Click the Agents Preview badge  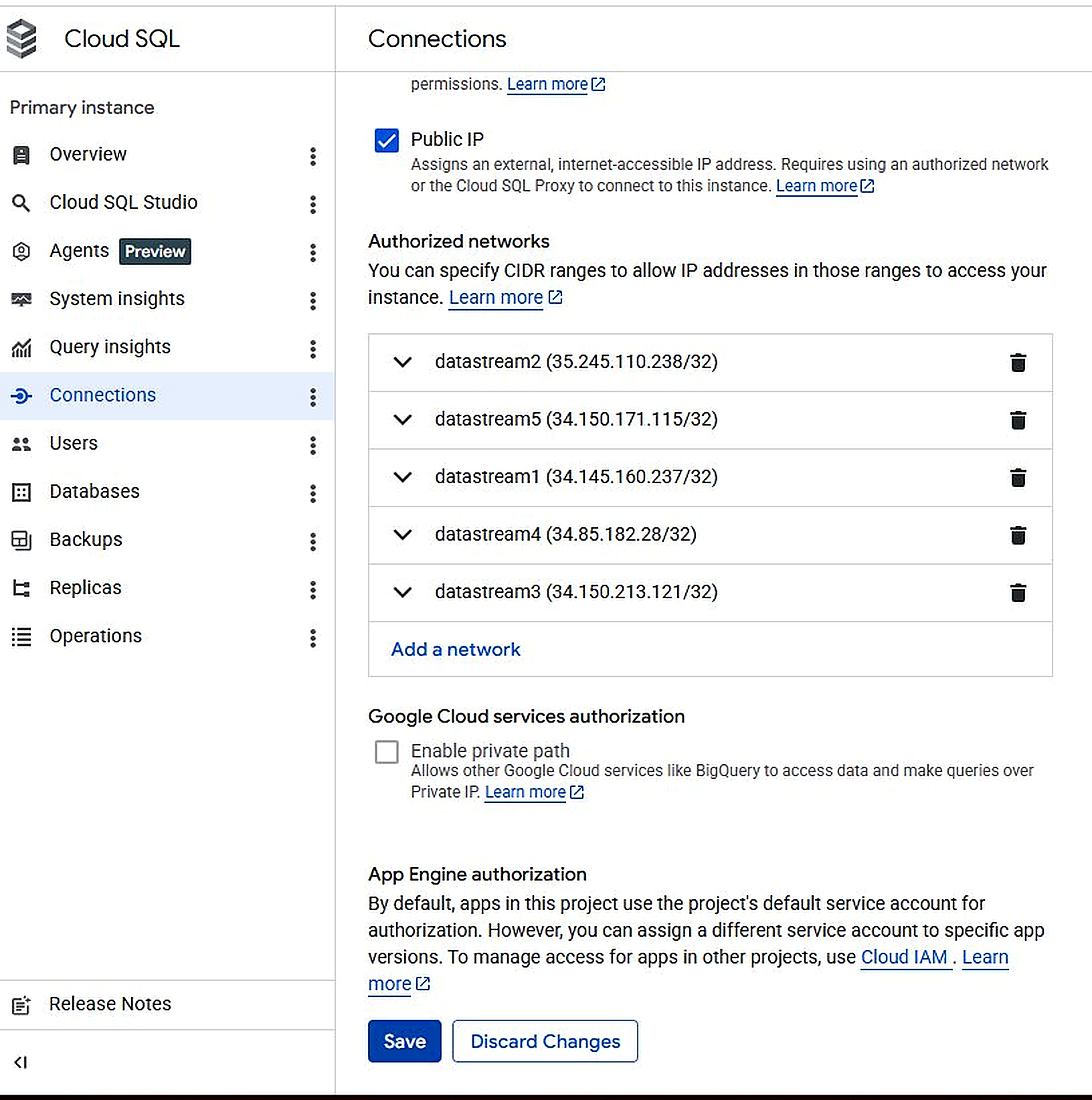point(155,252)
